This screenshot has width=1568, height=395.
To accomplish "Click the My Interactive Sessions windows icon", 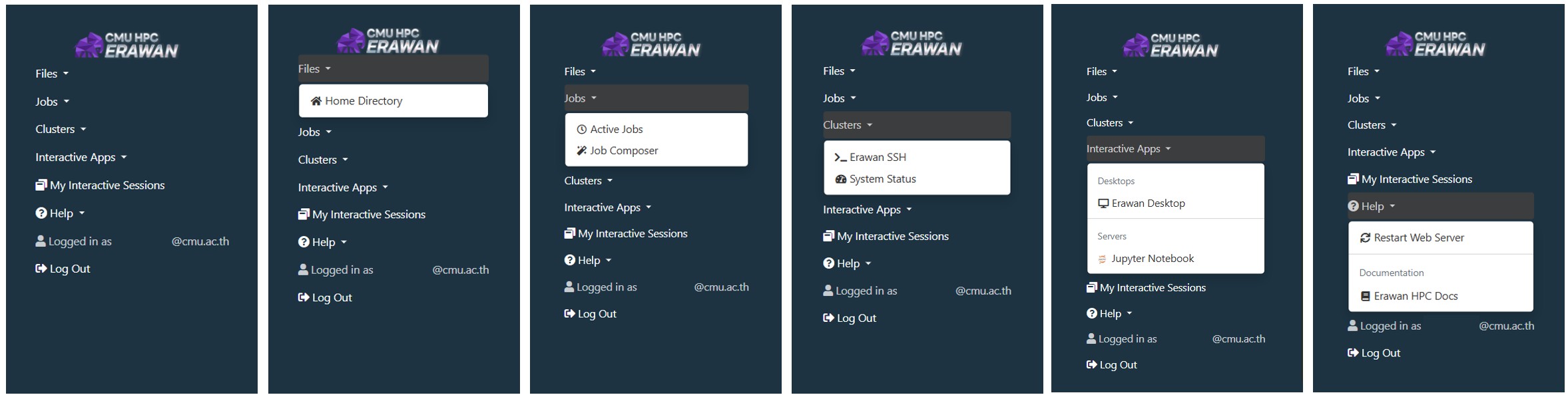I will click(41, 185).
